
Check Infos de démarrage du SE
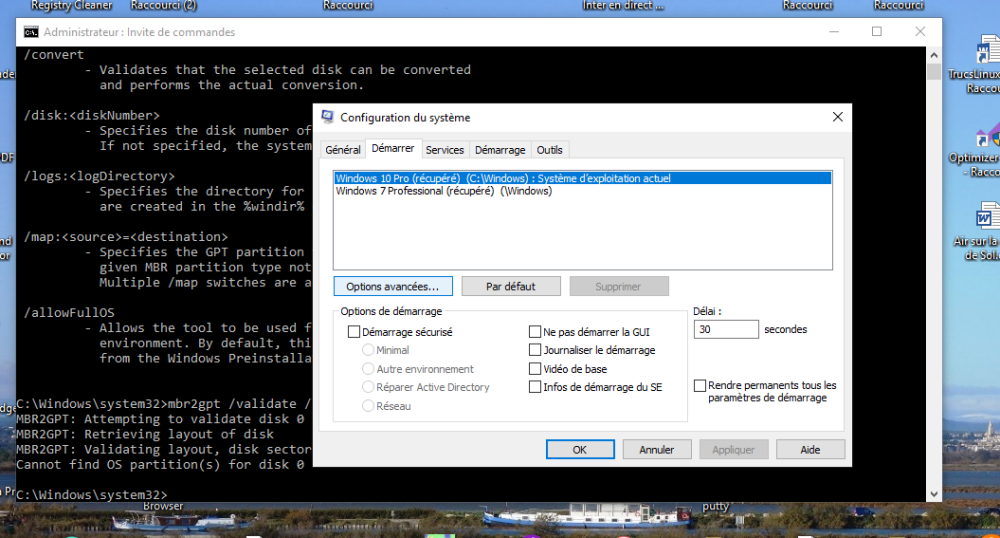(x=535, y=387)
